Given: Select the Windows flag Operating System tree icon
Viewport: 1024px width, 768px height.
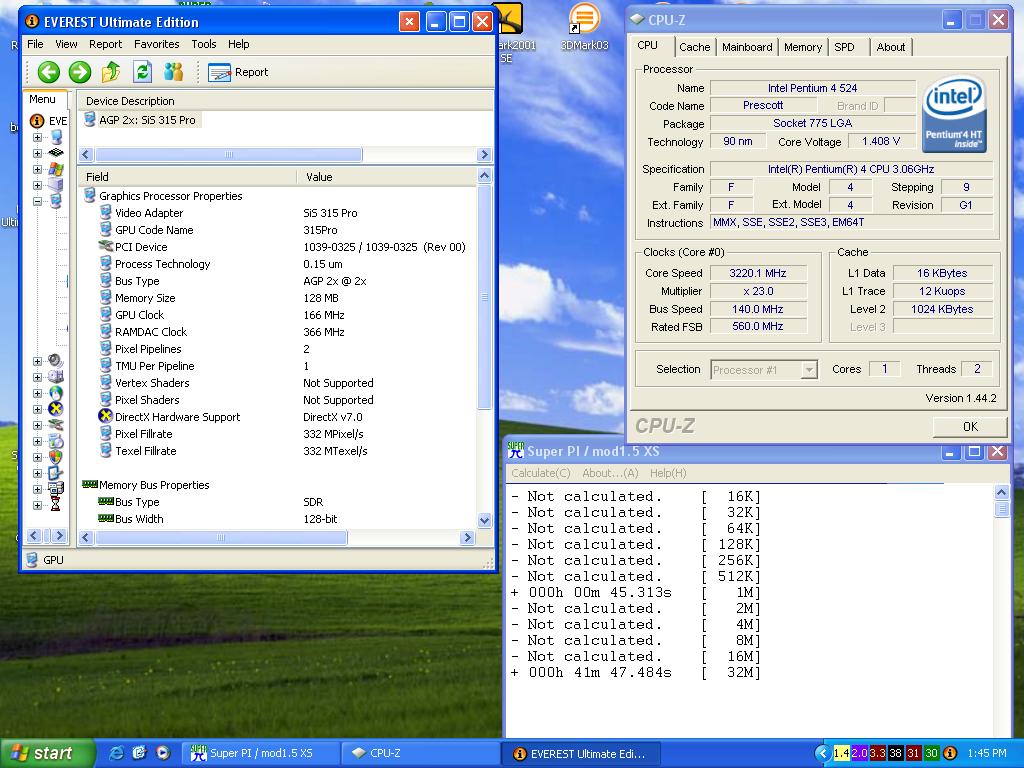Looking at the screenshot, I should [56, 169].
